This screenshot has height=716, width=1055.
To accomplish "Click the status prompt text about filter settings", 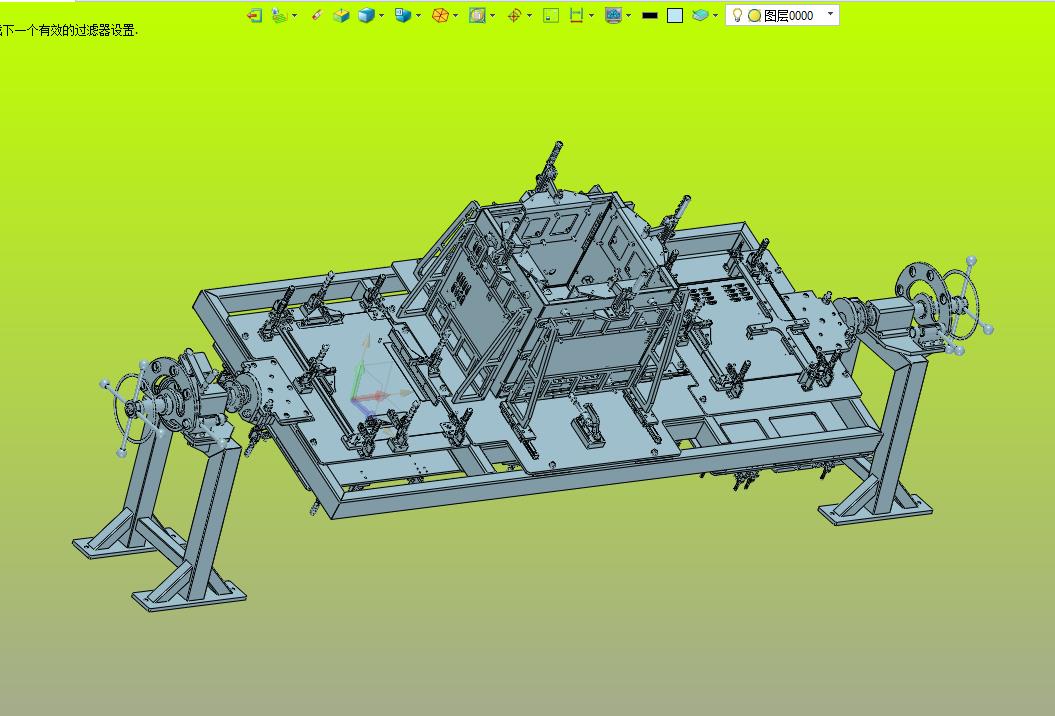I will coord(69,30).
